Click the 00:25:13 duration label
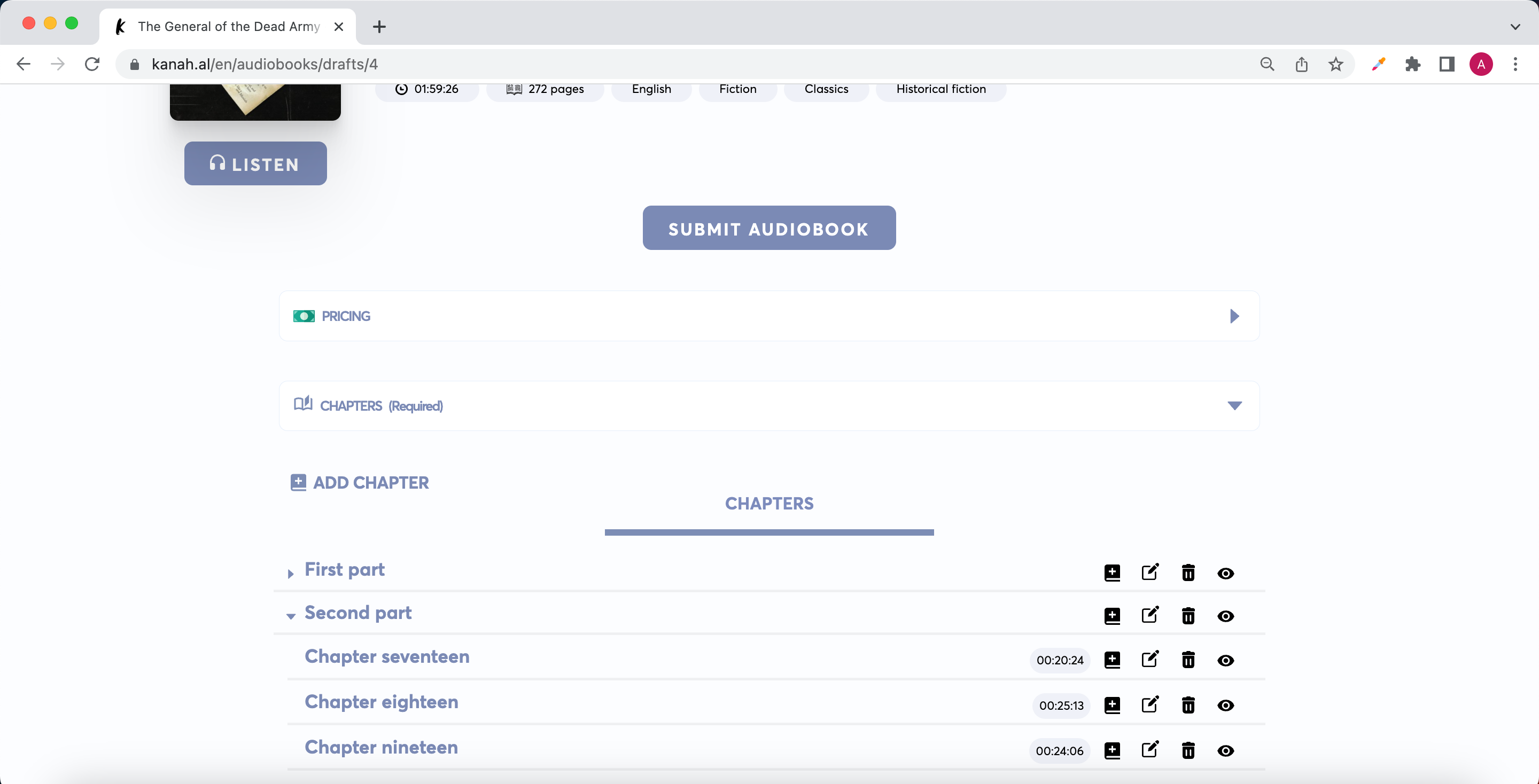Screen dimensions: 1539x784 (x=1061, y=706)
